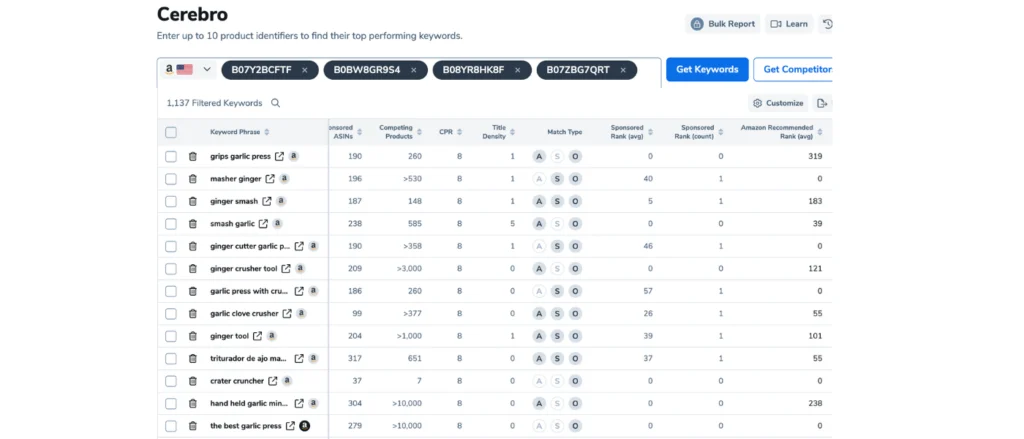The height and width of the screenshot is (439, 1024).
Task: Remove ASIN B07Y2BCFTF chip
Action: point(305,70)
